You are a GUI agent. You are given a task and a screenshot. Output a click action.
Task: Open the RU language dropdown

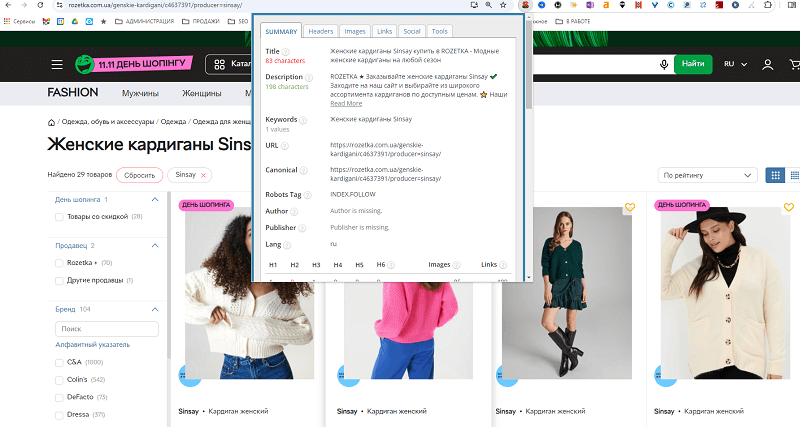point(735,64)
